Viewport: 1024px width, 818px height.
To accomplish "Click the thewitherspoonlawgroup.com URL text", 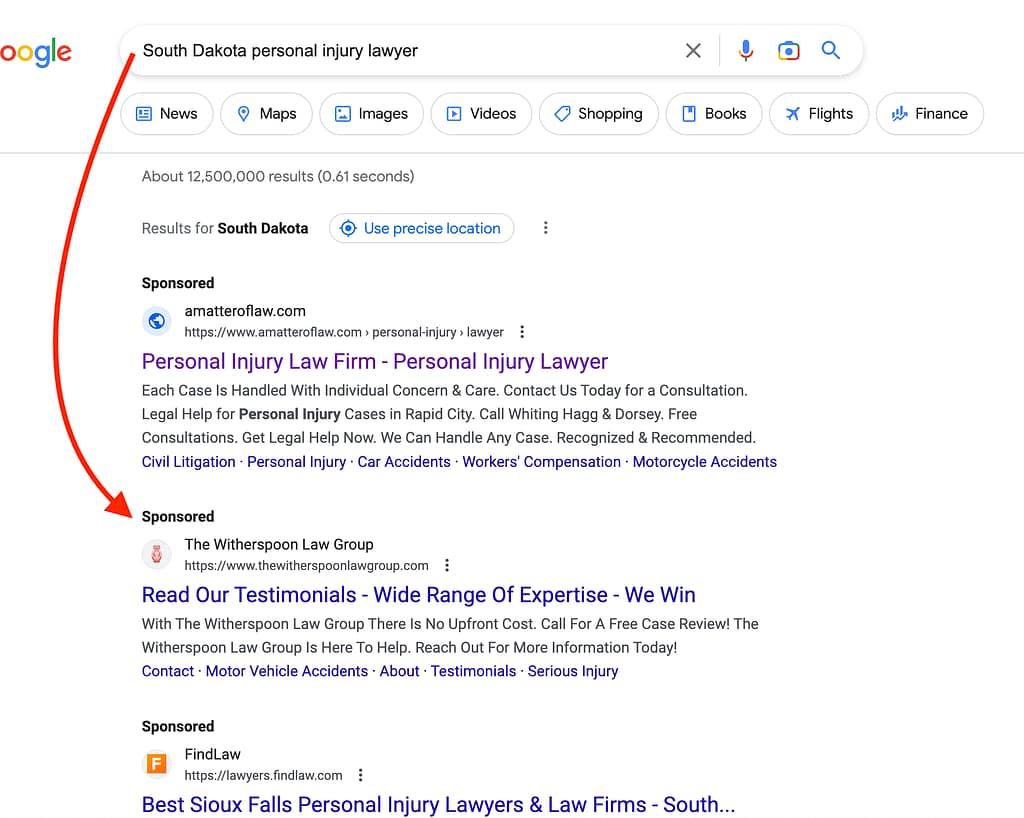I will coord(306,565).
